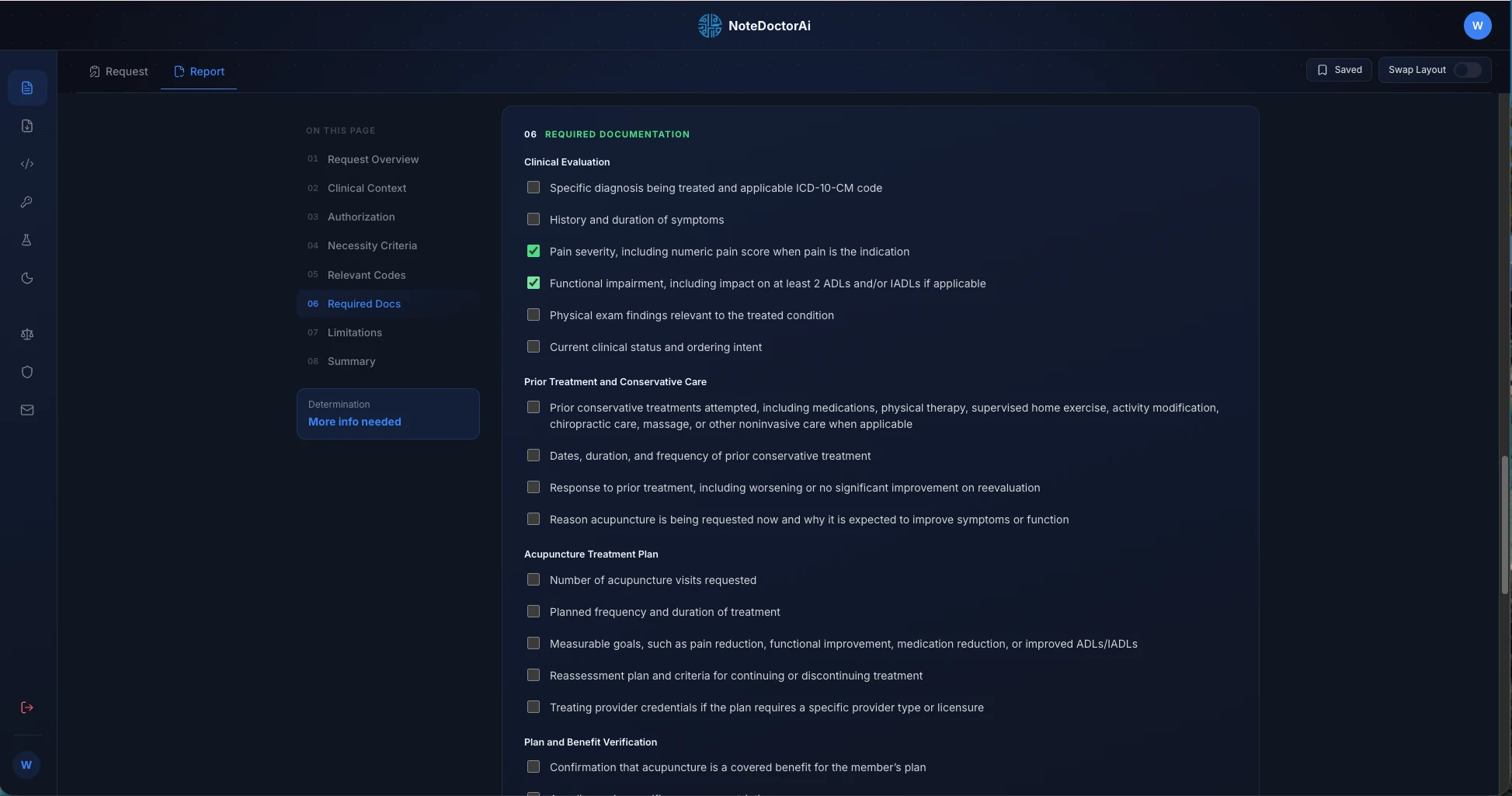Image resolution: width=1512 pixels, height=796 pixels.
Task: Open the shield icon in sidebar
Action: point(27,372)
